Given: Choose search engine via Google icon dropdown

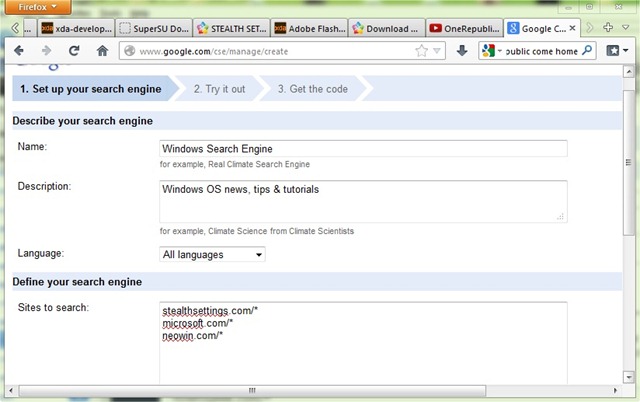Looking at the screenshot, I should point(491,51).
